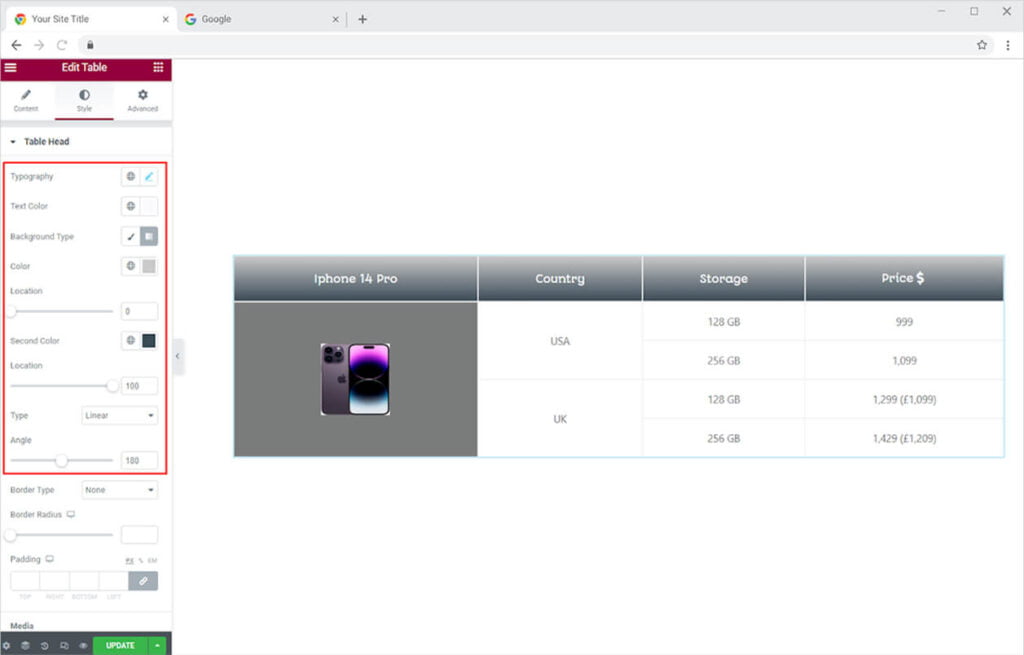Screen dimensions: 1024x655
Task: Open Responsive Mode in bottom bar
Action: pyautogui.click(x=64, y=646)
